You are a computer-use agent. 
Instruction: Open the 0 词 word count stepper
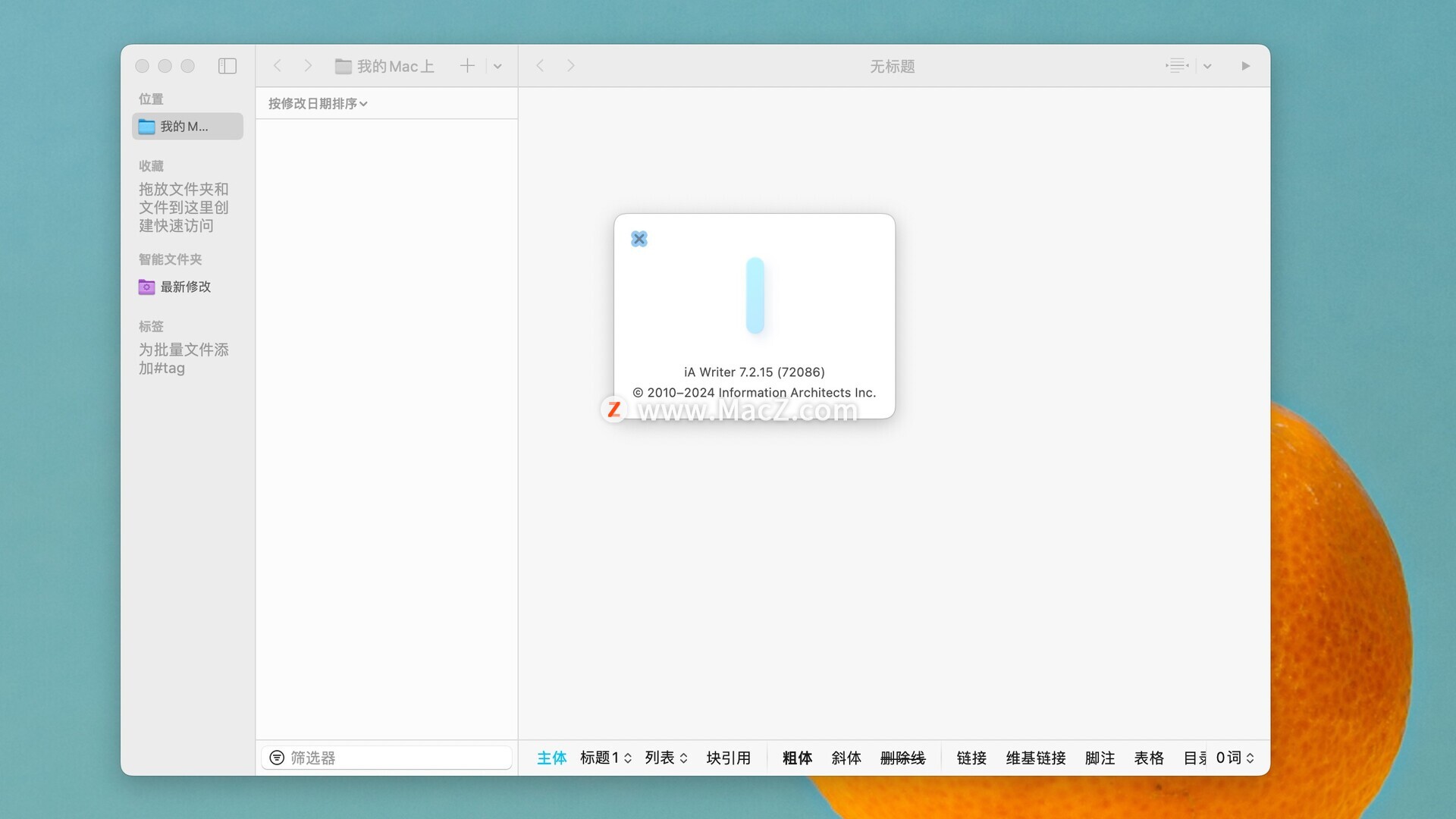(x=1235, y=758)
